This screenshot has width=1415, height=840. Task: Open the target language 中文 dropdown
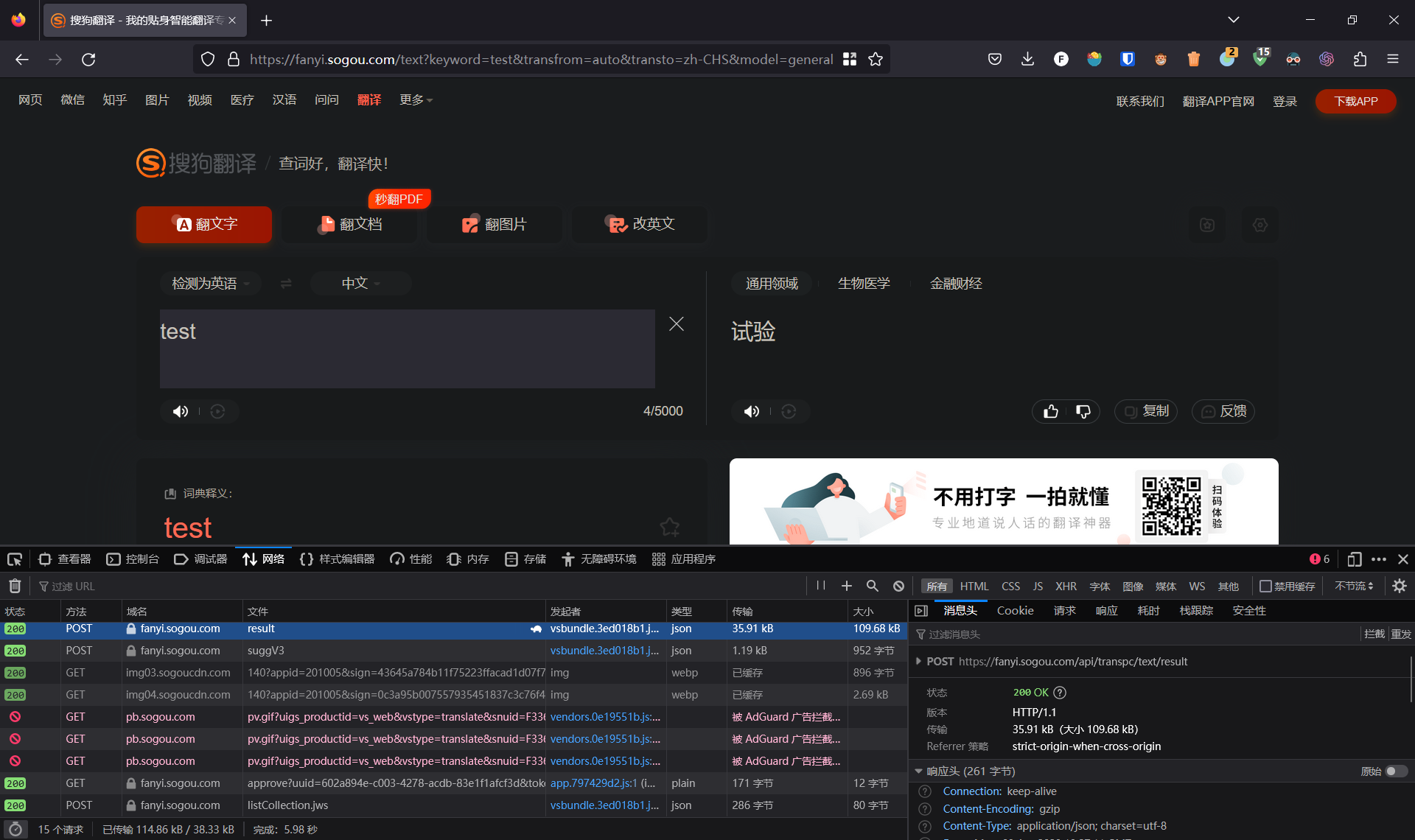361,284
